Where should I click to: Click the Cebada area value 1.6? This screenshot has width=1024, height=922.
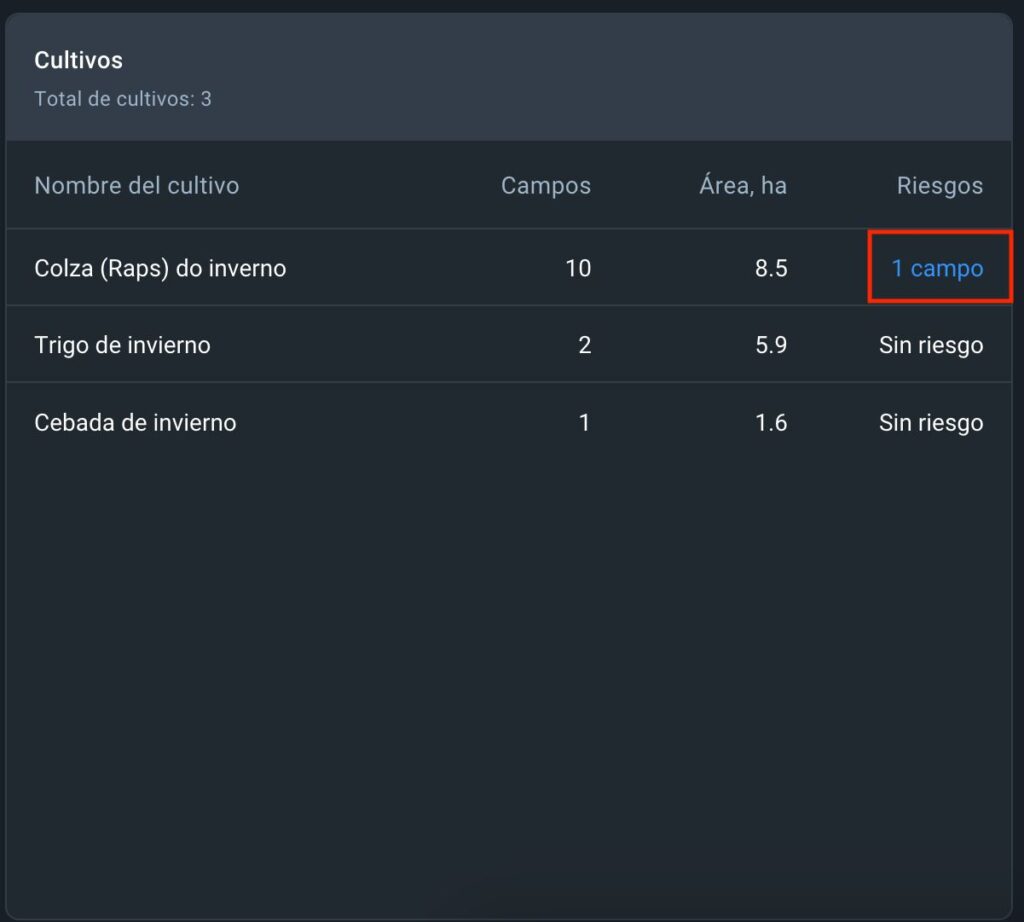pos(770,422)
